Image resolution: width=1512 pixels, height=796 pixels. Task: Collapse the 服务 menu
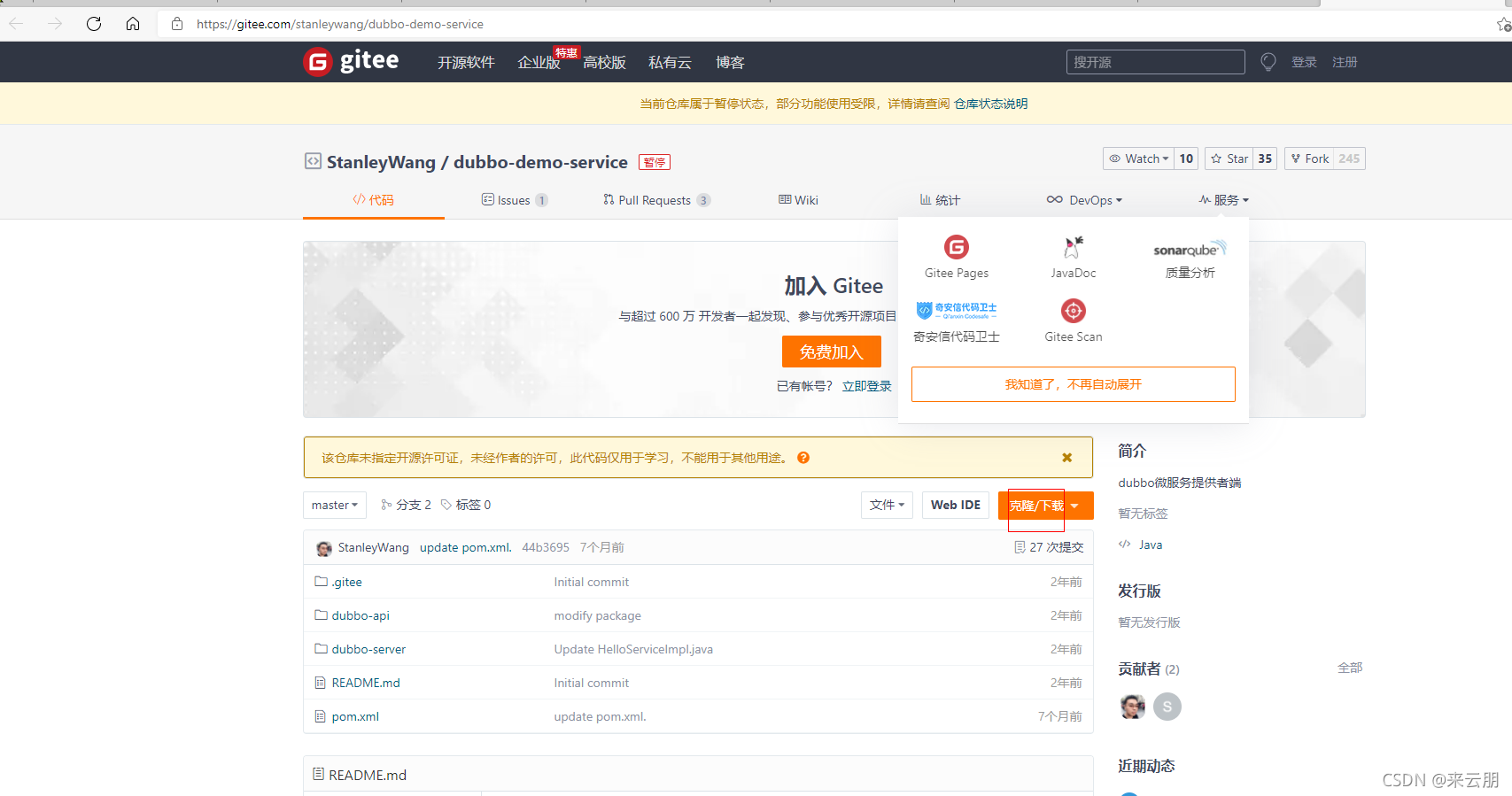[1223, 200]
